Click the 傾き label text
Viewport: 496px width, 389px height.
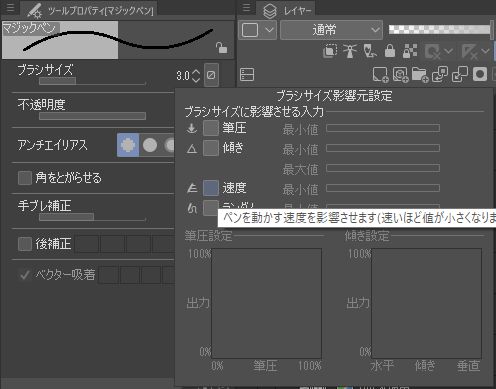pyautogui.click(x=233, y=148)
